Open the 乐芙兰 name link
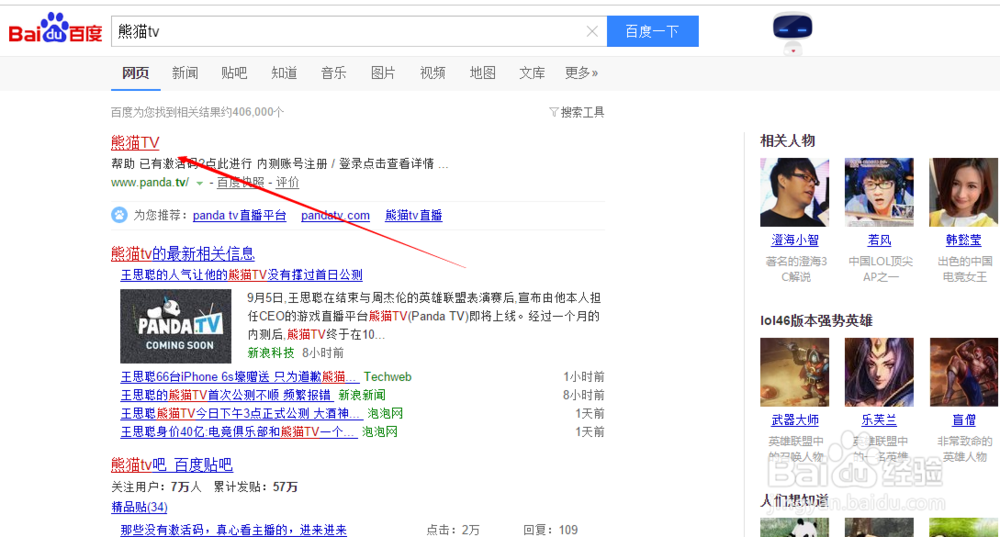 [879, 420]
